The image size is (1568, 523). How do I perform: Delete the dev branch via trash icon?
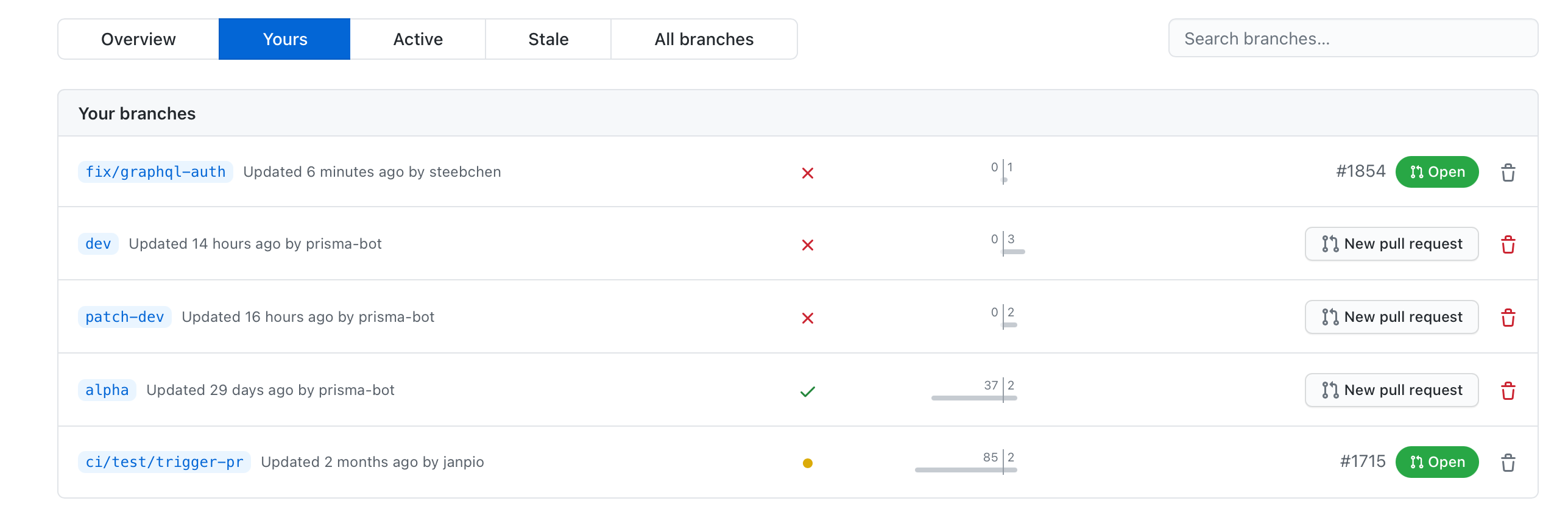click(1509, 244)
